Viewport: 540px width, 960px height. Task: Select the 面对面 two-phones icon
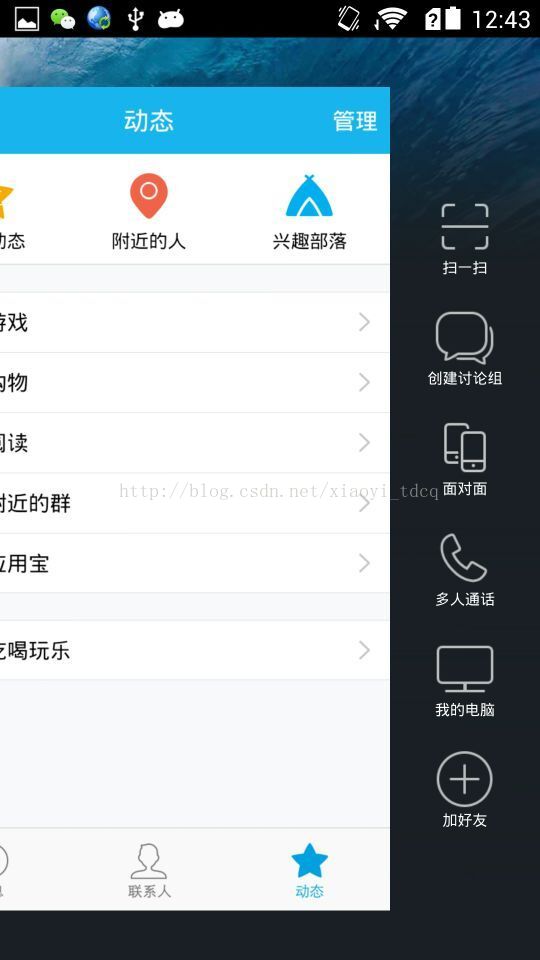(x=465, y=448)
